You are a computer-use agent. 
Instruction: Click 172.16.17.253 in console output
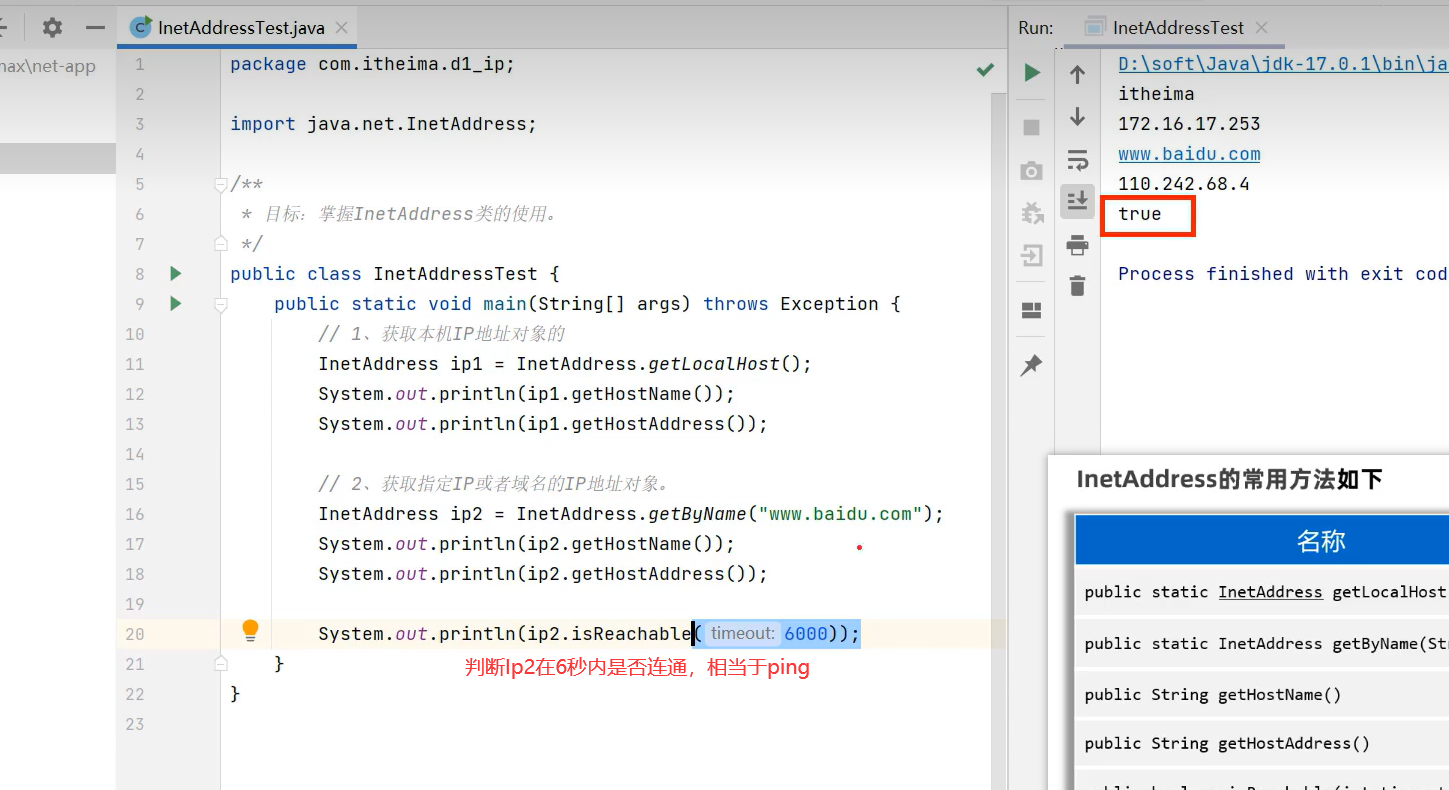tap(1189, 124)
